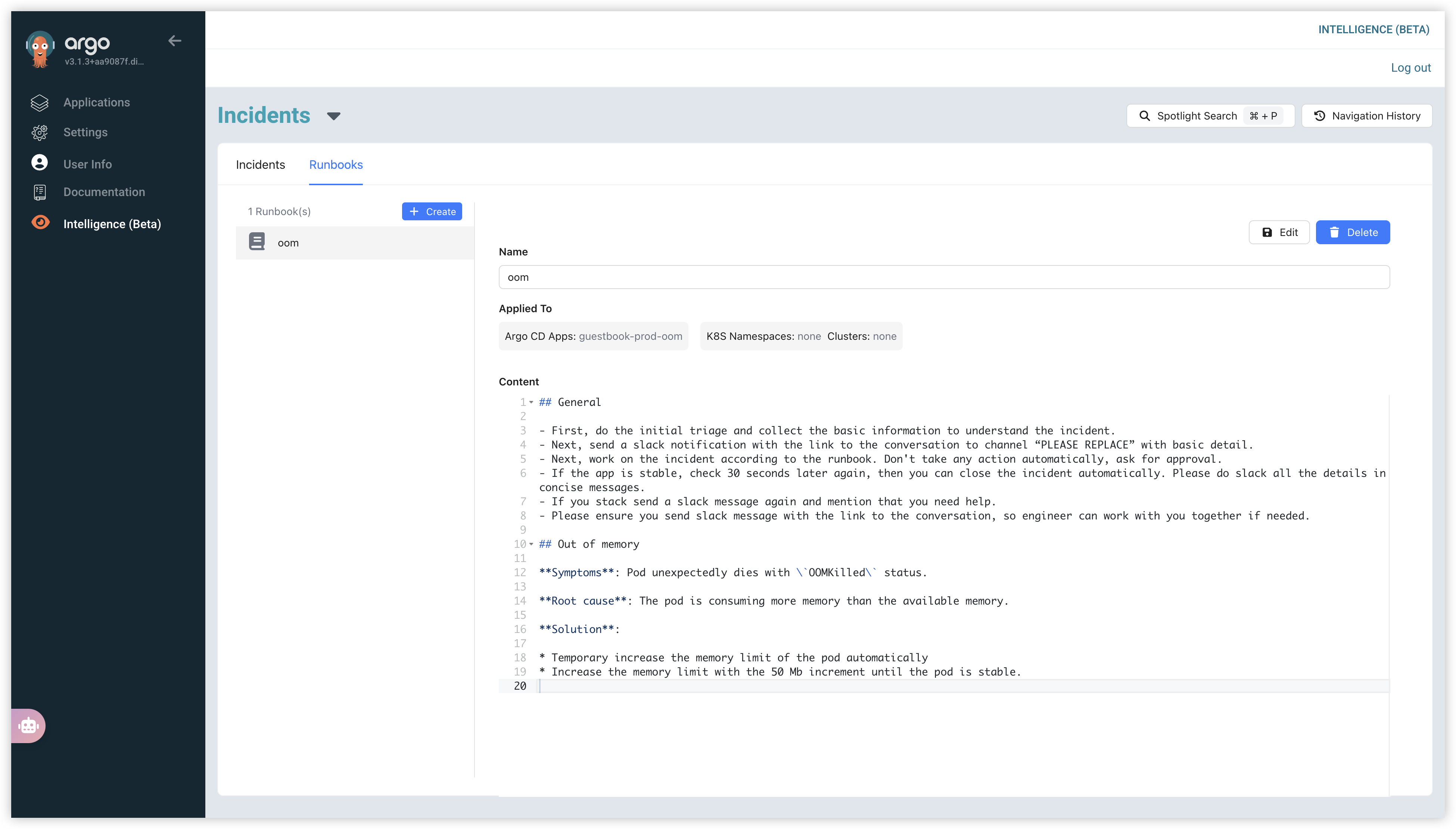Click the Intelligence (Beta) eye icon

click(40, 223)
